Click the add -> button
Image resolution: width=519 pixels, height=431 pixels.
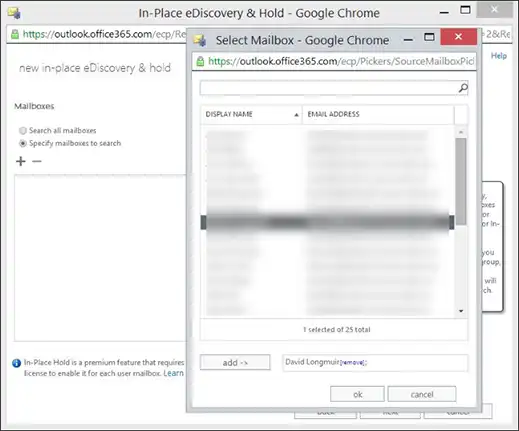coord(235,362)
